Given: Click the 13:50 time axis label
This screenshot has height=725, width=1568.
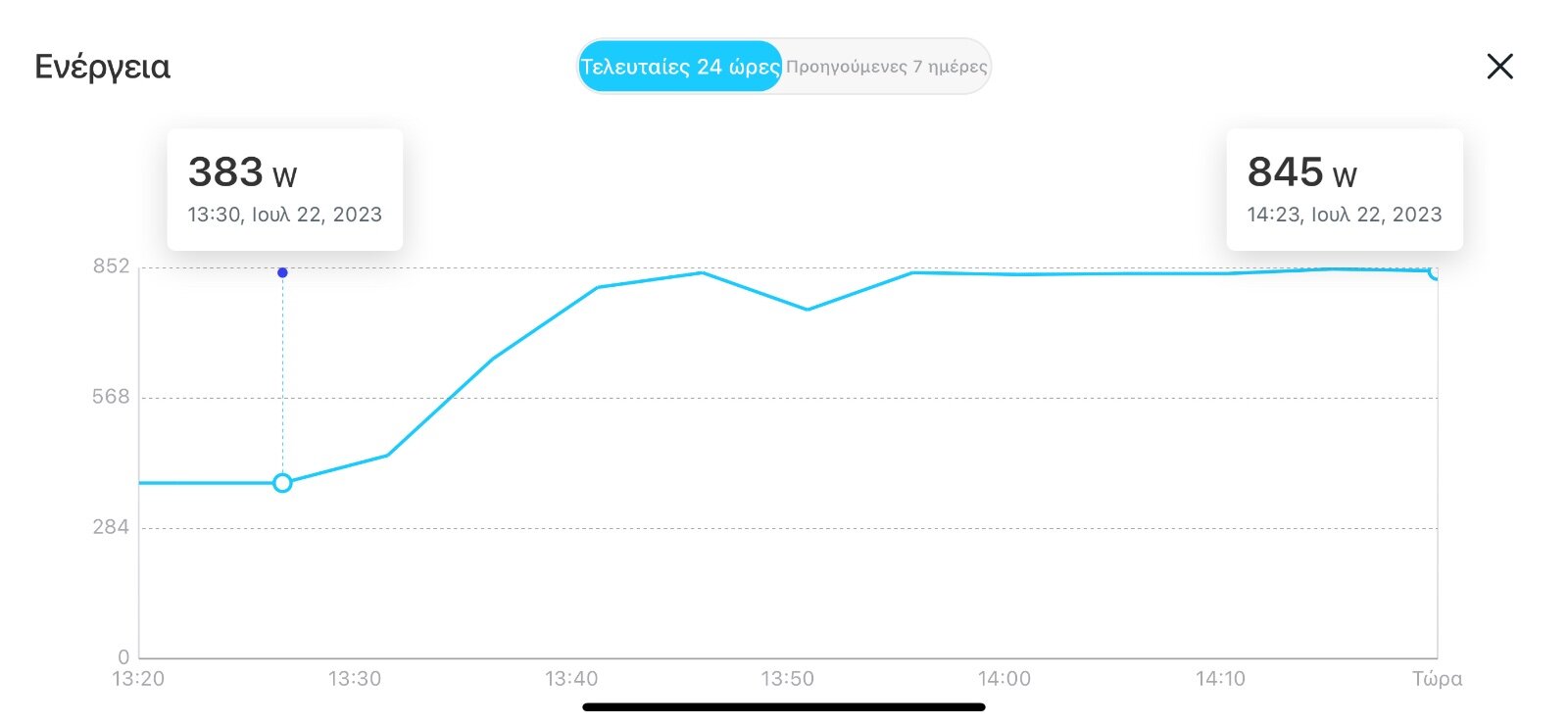Looking at the screenshot, I should coord(788,679).
